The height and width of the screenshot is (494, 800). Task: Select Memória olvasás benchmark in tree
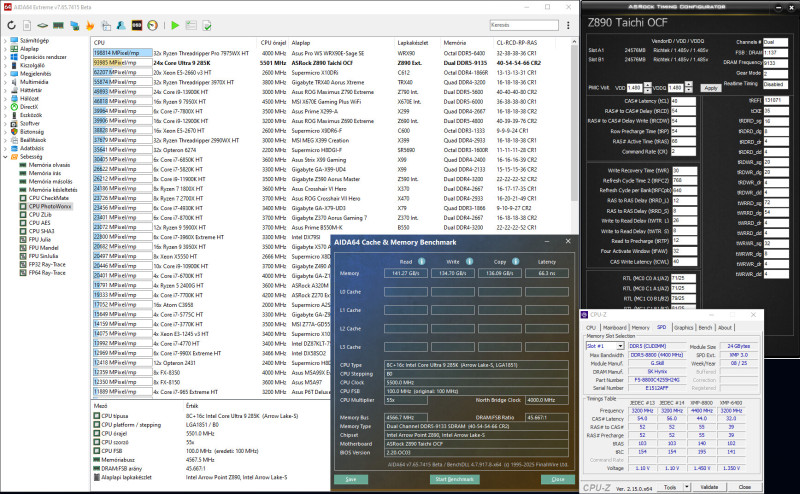49,165
